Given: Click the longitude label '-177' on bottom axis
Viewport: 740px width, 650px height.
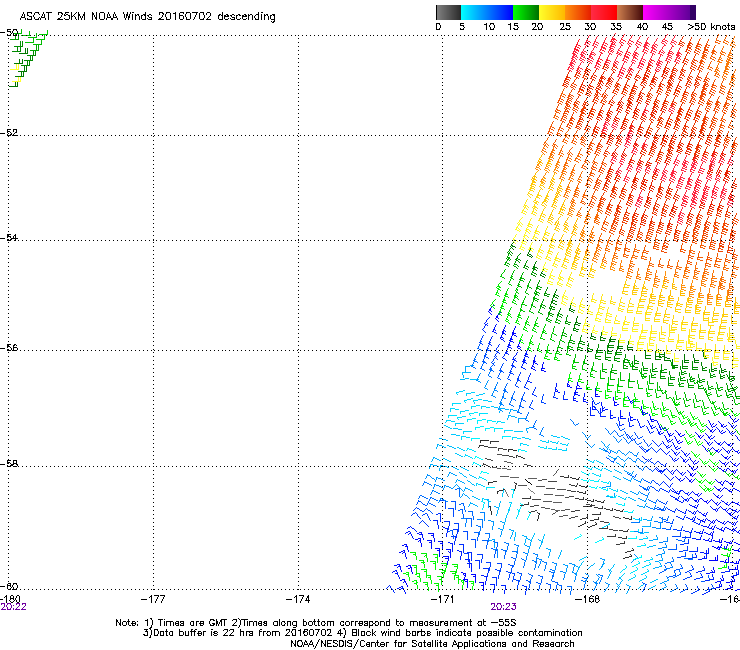Looking at the screenshot, I should [153, 599].
